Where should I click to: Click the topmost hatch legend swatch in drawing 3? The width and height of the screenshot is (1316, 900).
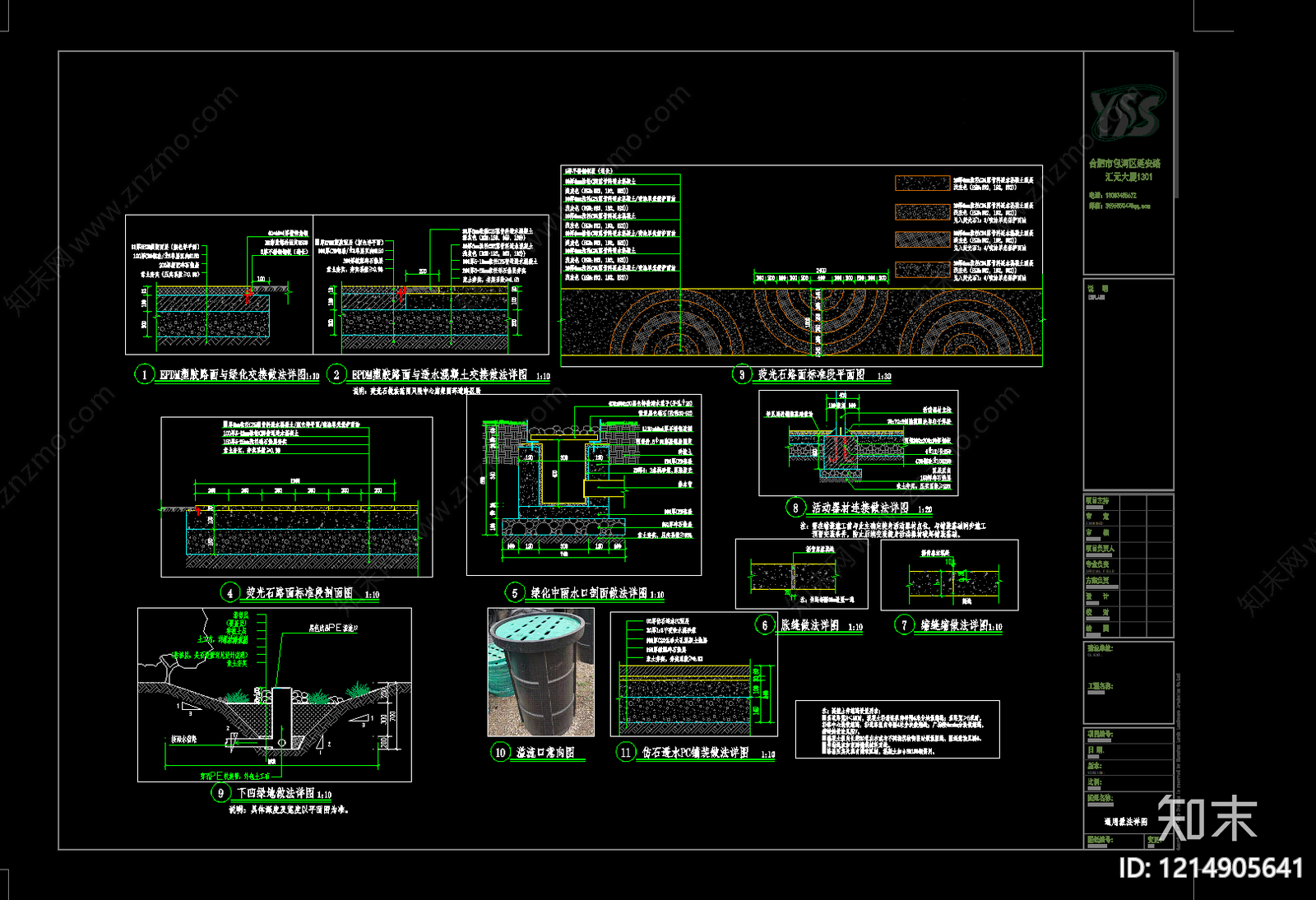(922, 183)
